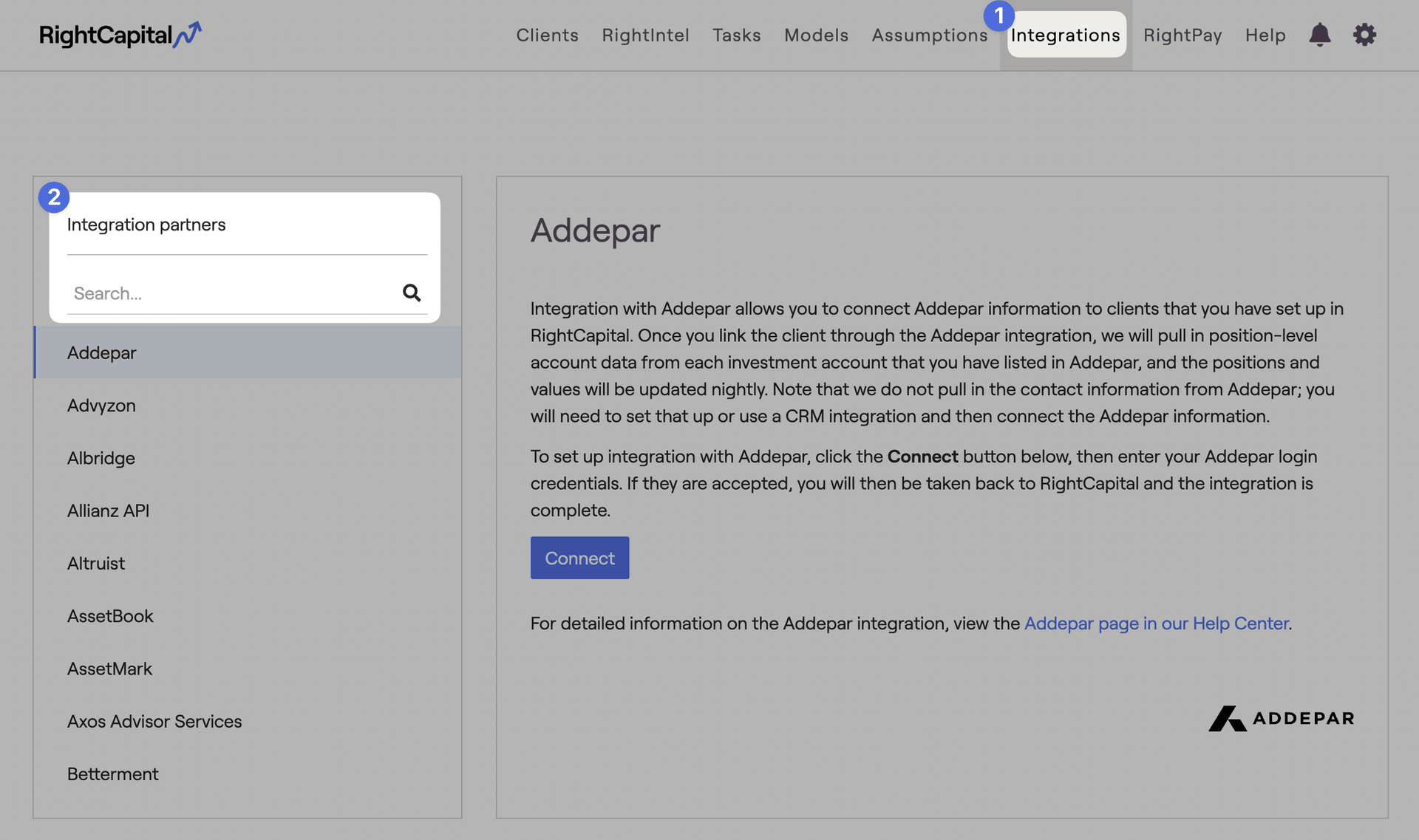The image size is (1419, 840).
Task: Open the Help menu
Action: pyautogui.click(x=1265, y=35)
